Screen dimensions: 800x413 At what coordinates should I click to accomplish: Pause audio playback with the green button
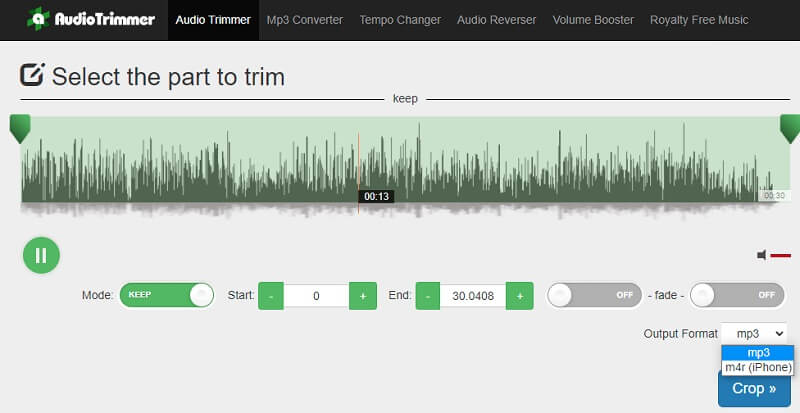[x=41, y=255]
